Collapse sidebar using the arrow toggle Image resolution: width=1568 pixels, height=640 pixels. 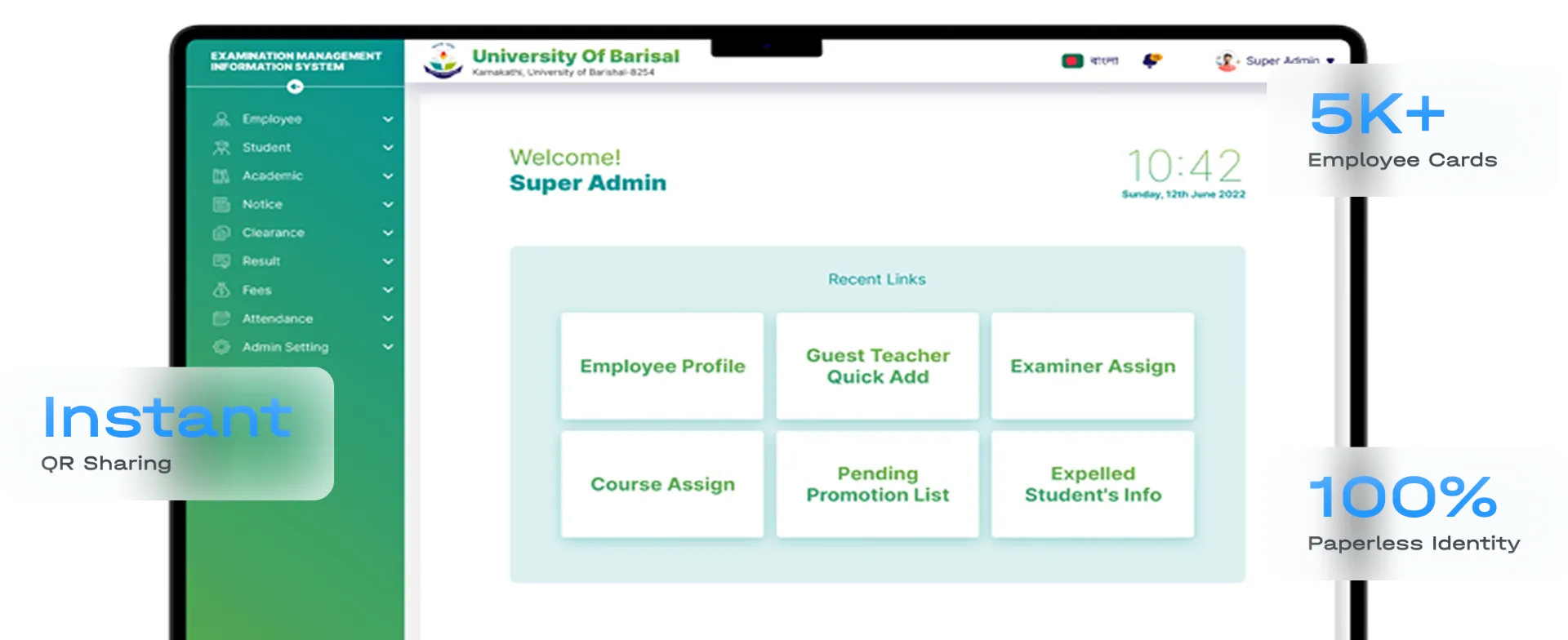click(295, 87)
